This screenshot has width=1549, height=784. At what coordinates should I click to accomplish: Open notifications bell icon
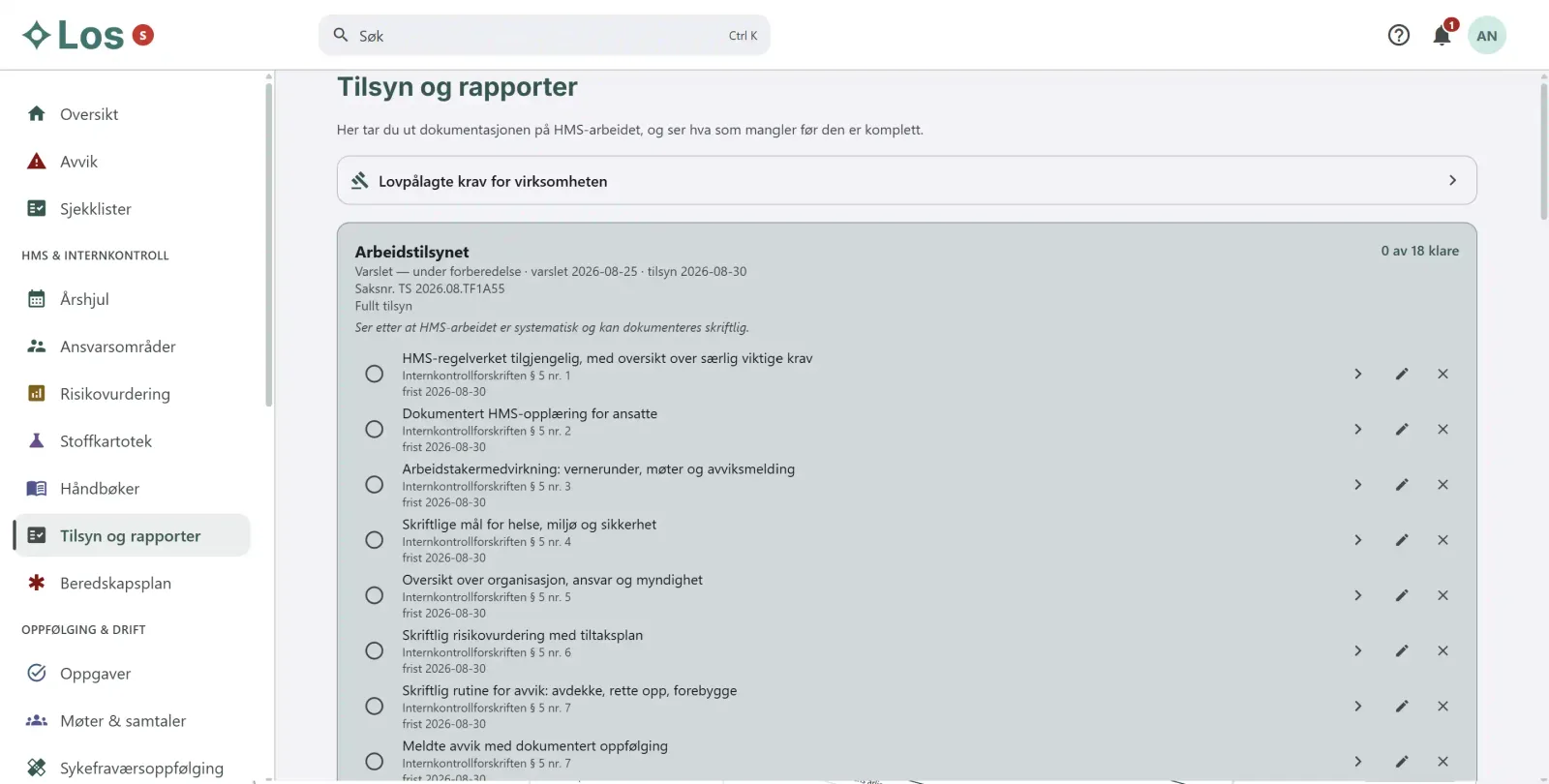coord(1443,36)
